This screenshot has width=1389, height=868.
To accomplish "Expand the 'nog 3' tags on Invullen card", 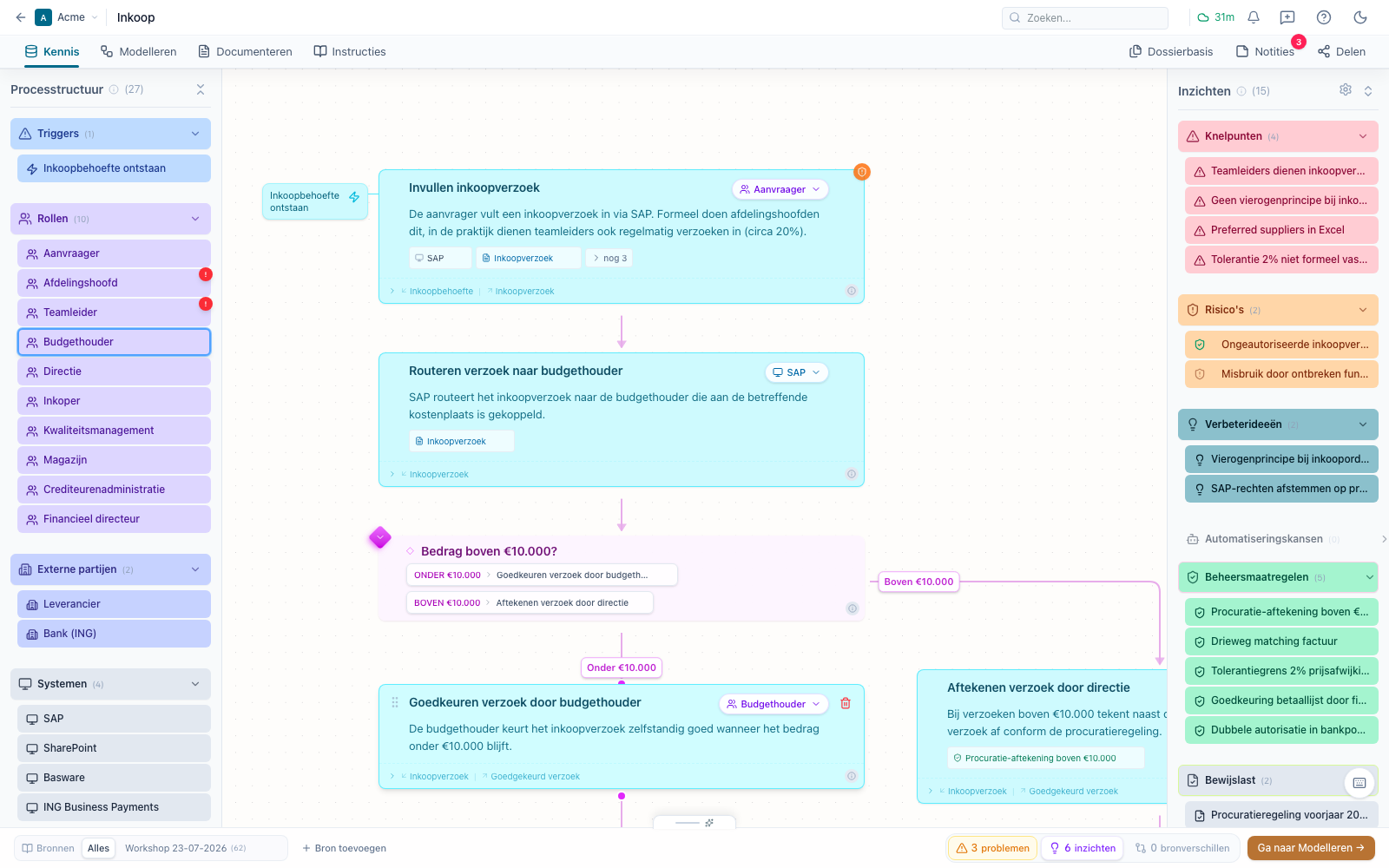I will 609,258.
